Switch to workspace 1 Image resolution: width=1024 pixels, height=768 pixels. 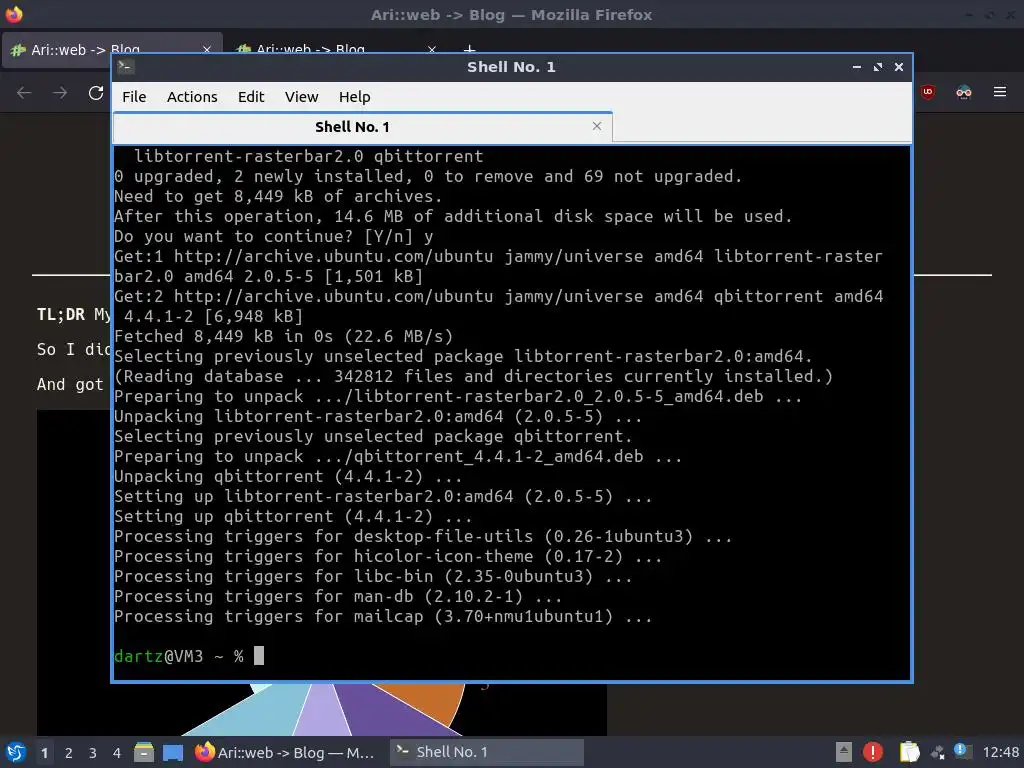(x=44, y=753)
